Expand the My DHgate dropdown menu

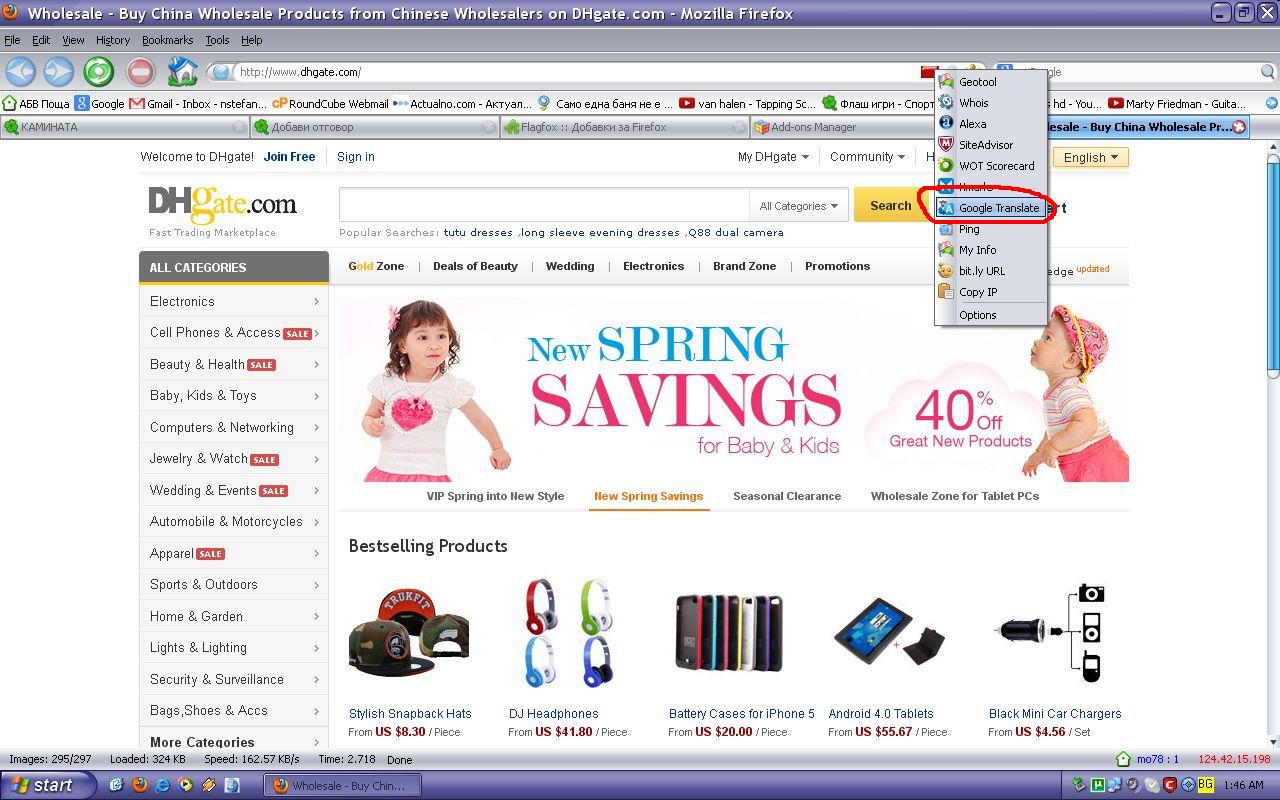[x=773, y=157]
